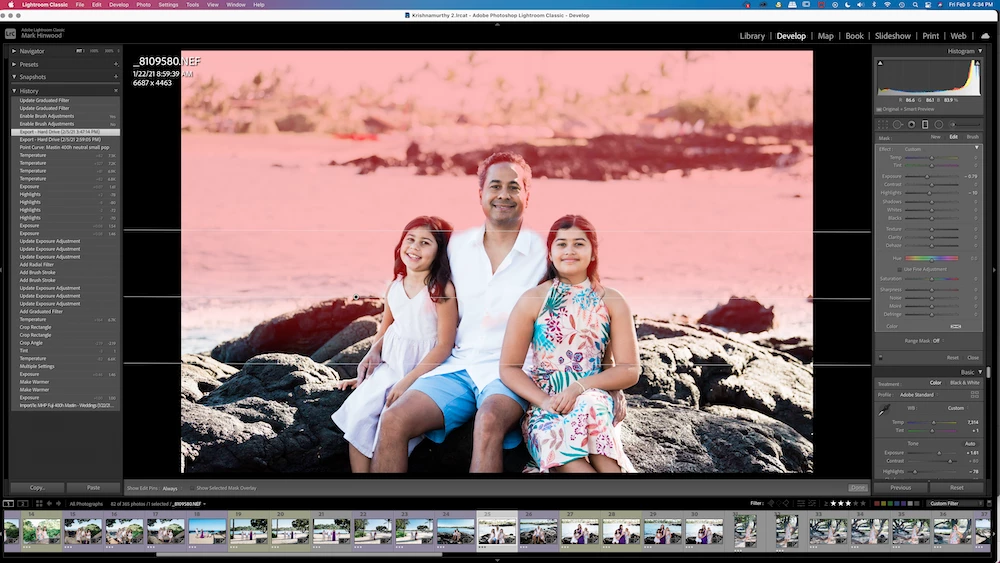This screenshot has height=563, width=1000.
Task: Select the Crop Overlay tool icon
Action: click(883, 124)
